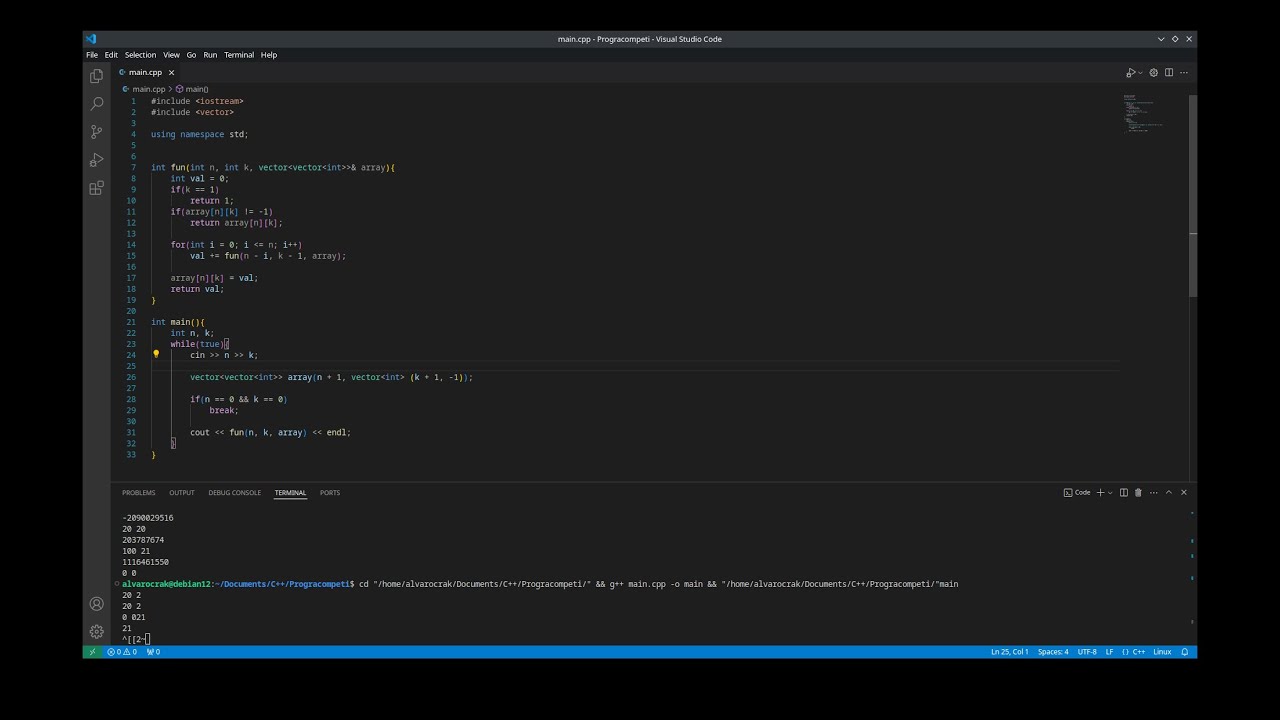Open the Run menu

point(210,55)
